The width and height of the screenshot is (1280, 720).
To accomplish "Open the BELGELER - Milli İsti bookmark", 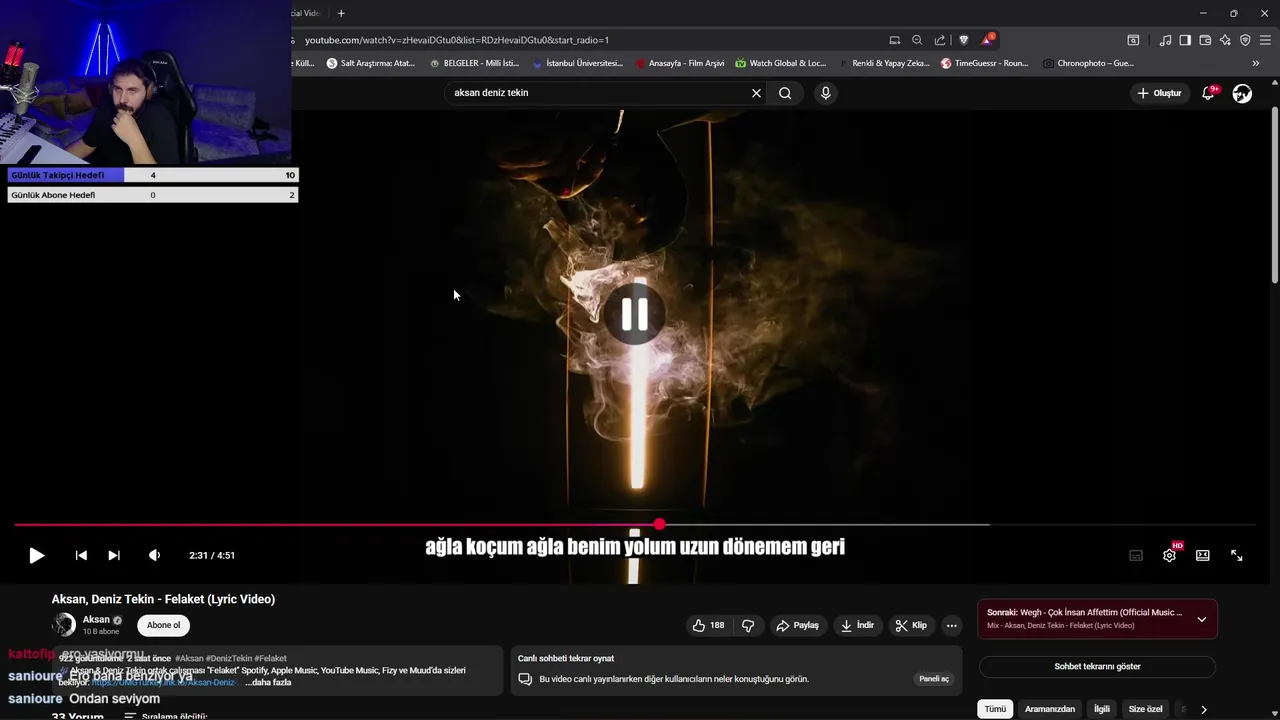I will coord(474,63).
